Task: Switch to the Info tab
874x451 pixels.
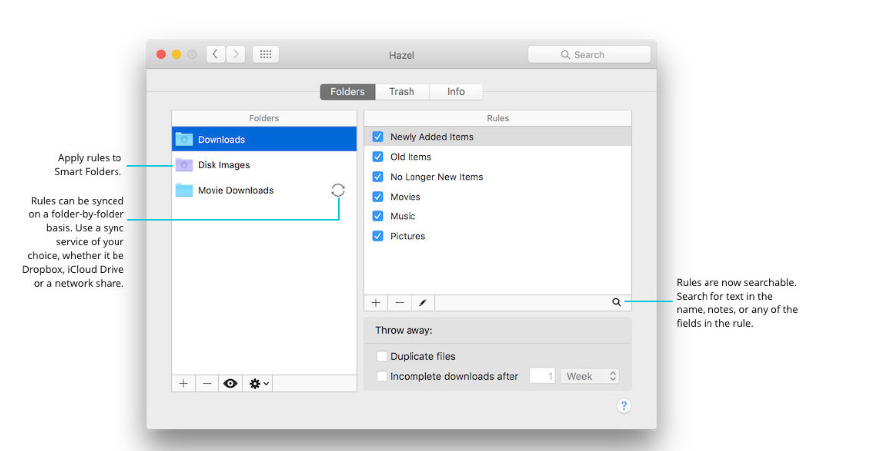Action: pos(456,91)
